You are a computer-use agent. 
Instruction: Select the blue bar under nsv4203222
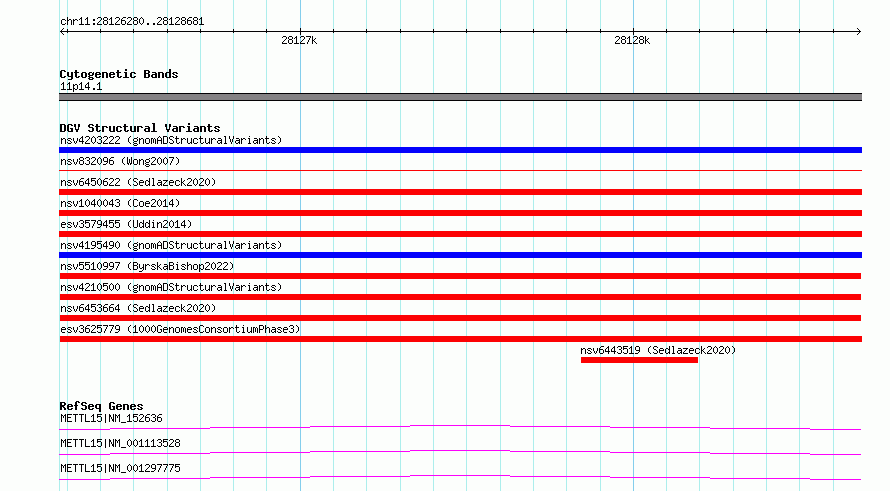(x=460, y=150)
